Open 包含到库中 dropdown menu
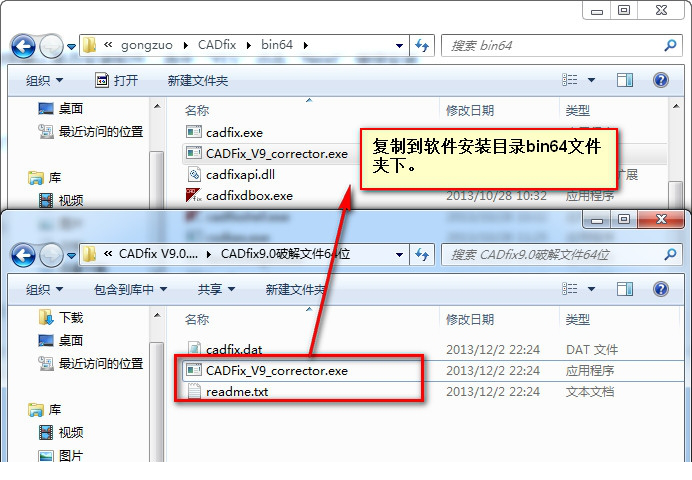 coord(131,289)
